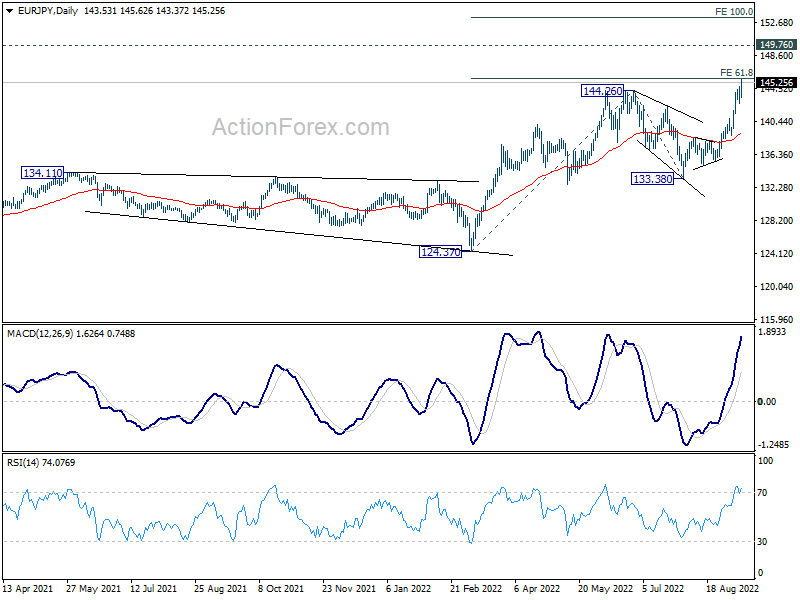Click the 145.256 current price marker
800x600 pixels.
(x=776, y=83)
